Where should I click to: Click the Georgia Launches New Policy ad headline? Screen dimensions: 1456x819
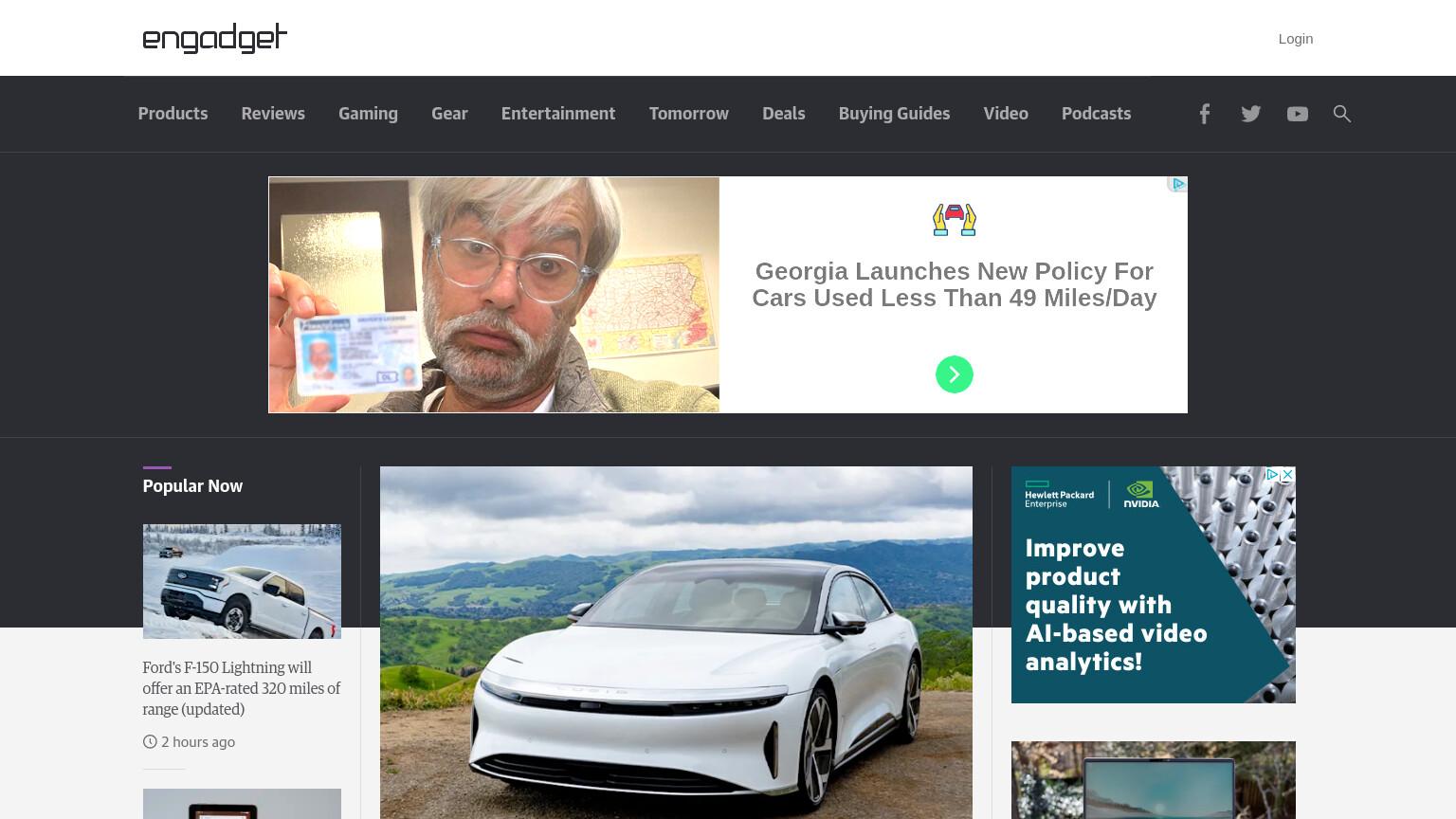pos(955,284)
